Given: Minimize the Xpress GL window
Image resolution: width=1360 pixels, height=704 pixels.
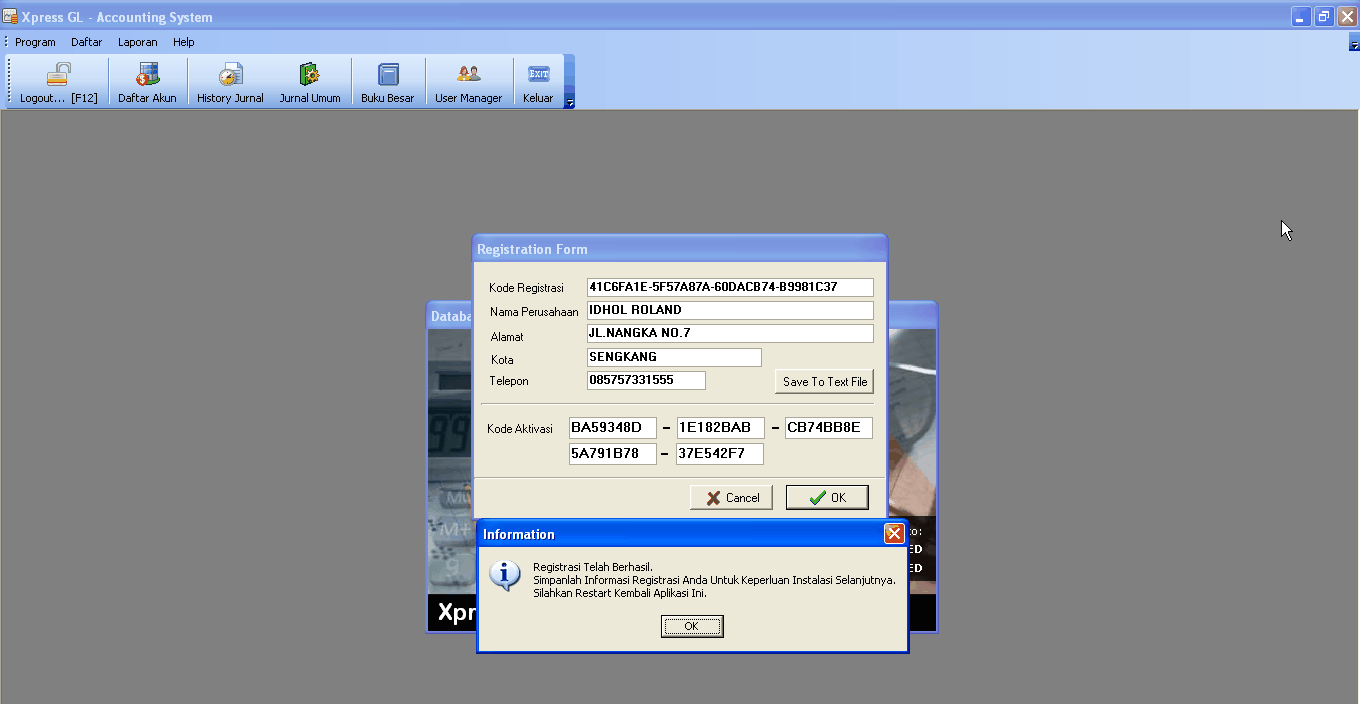Looking at the screenshot, I should click(x=1301, y=16).
